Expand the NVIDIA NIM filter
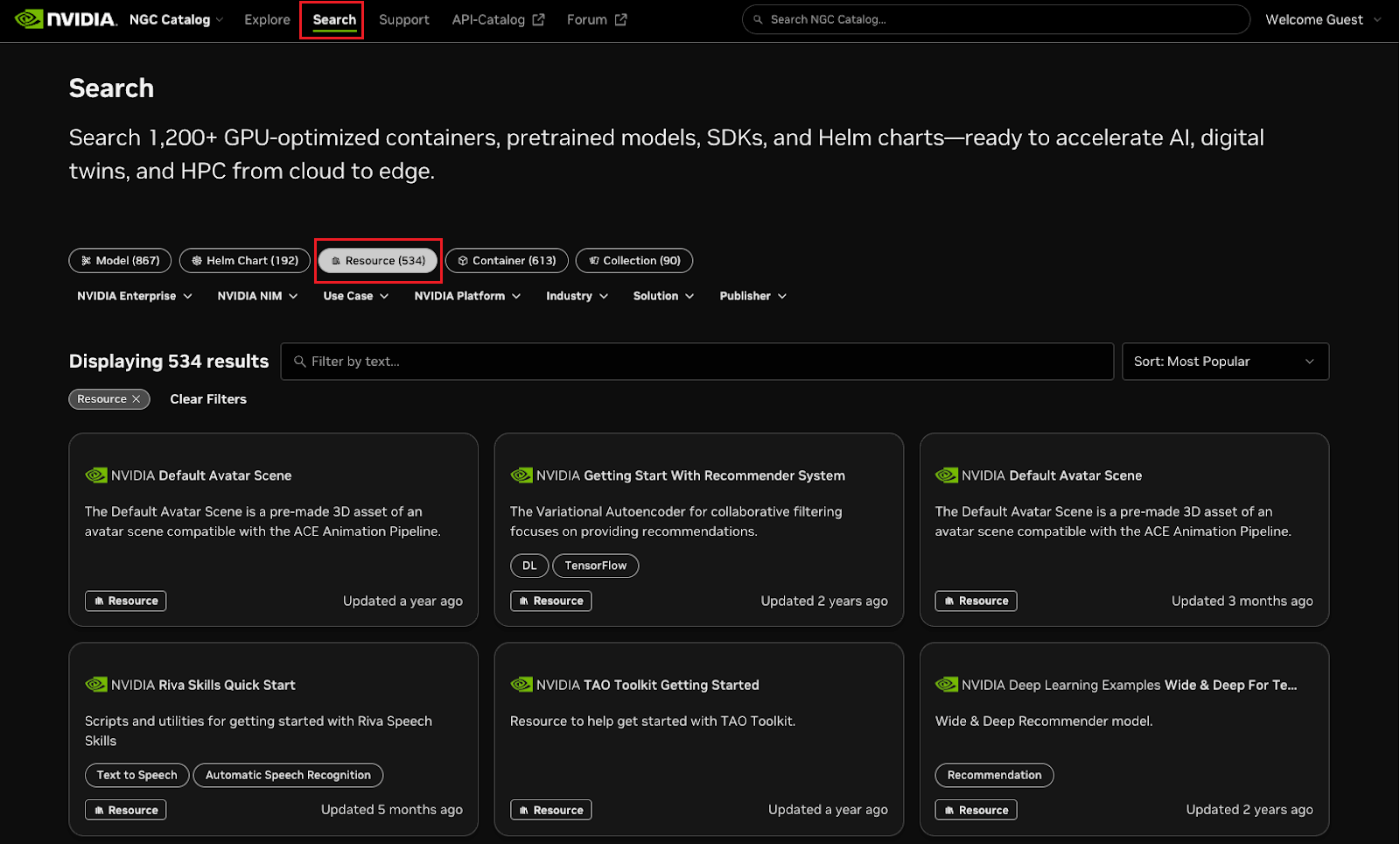 257,296
